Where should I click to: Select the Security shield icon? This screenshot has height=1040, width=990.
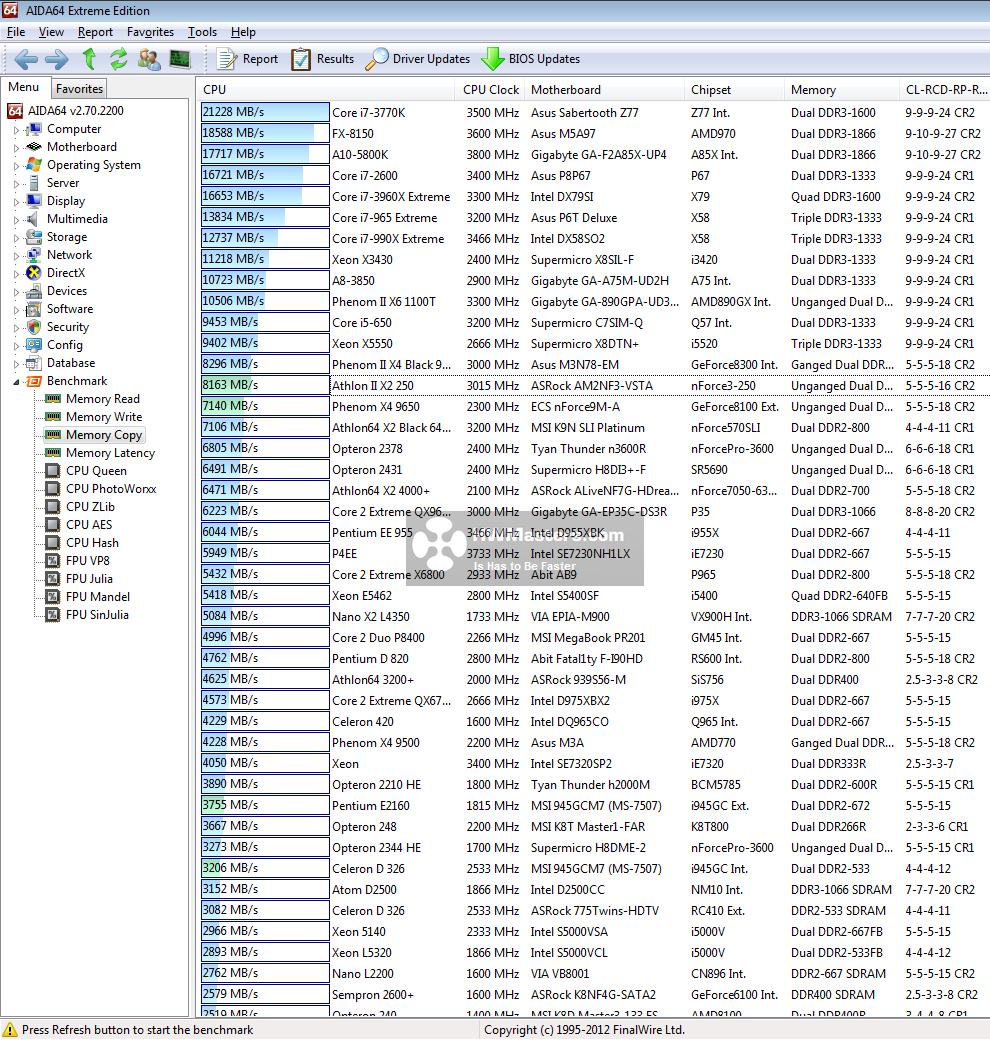tap(33, 327)
